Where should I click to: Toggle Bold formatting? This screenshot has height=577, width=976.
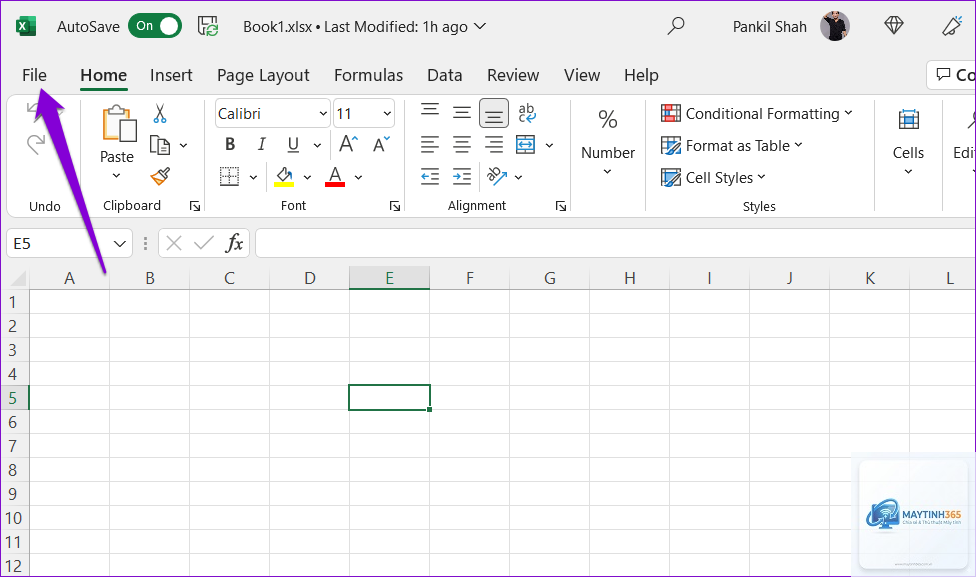(230, 144)
